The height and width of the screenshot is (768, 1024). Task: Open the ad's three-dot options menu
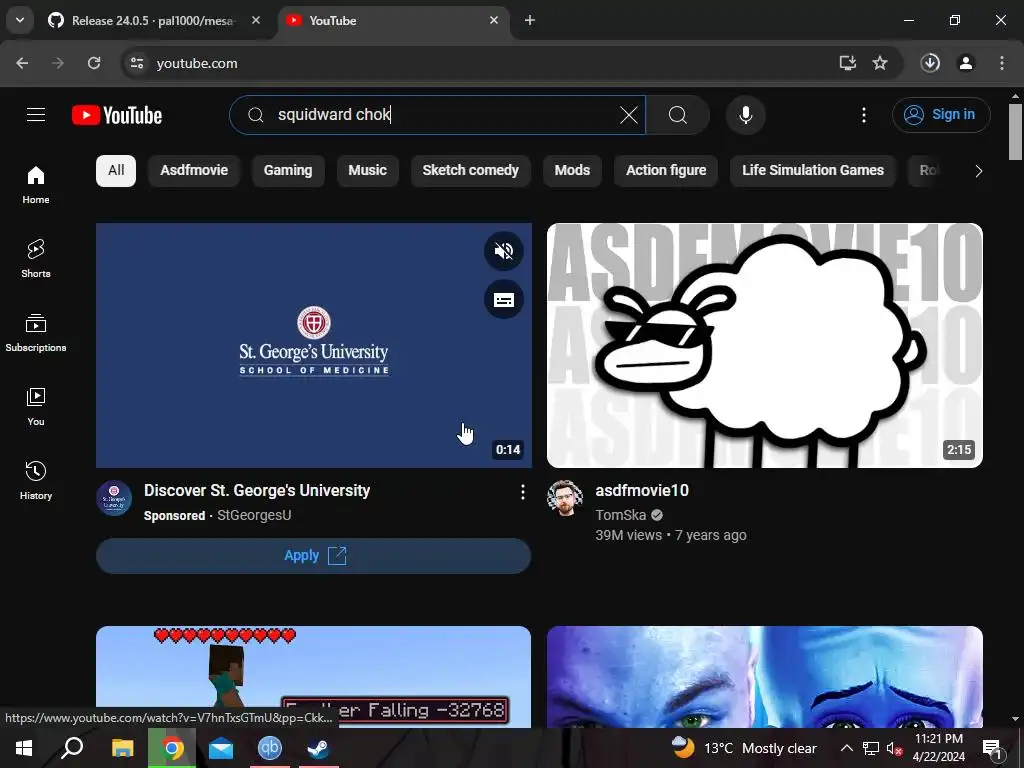tap(522, 492)
